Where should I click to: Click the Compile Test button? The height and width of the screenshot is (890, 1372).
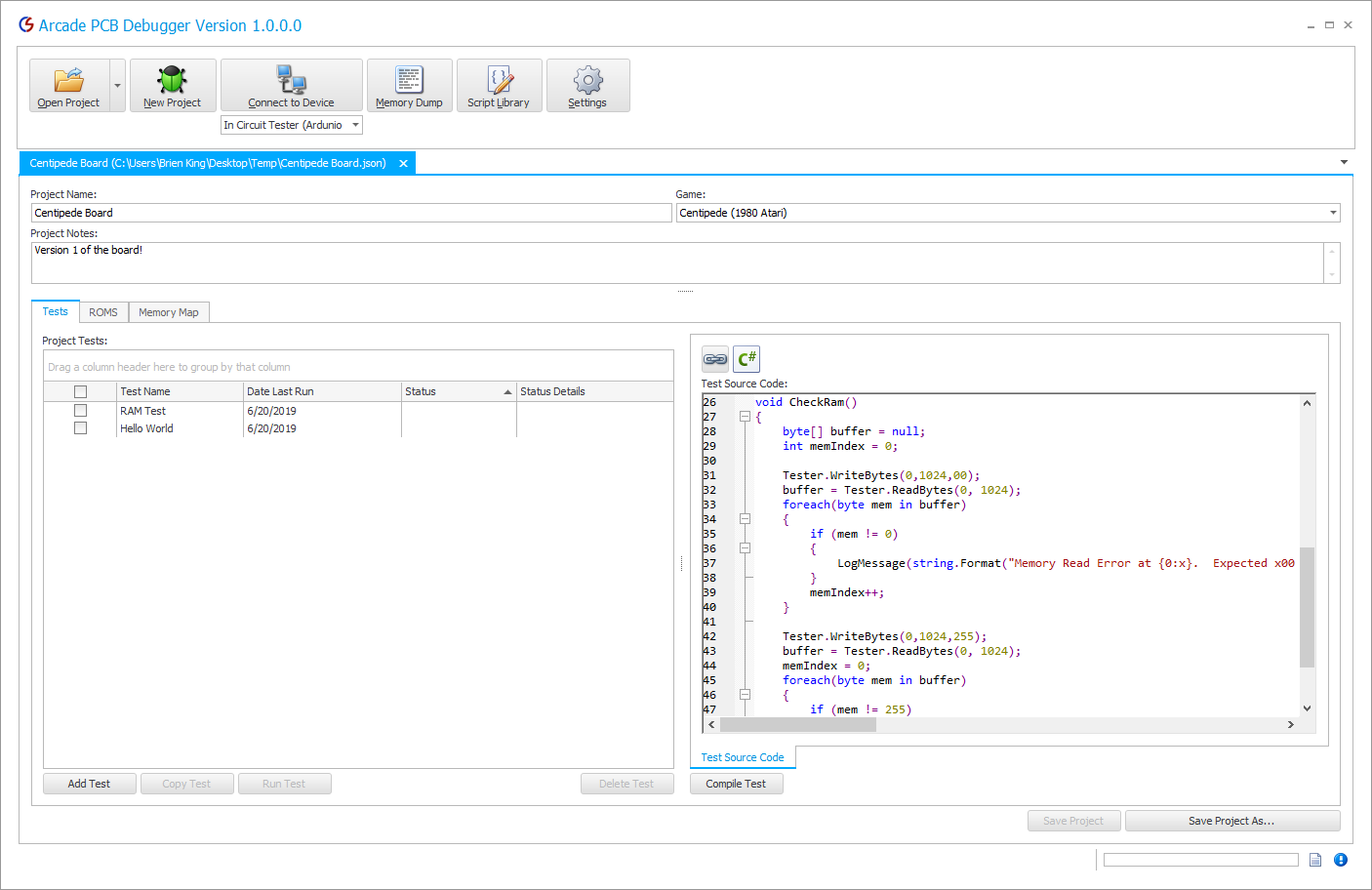pyautogui.click(x=736, y=784)
